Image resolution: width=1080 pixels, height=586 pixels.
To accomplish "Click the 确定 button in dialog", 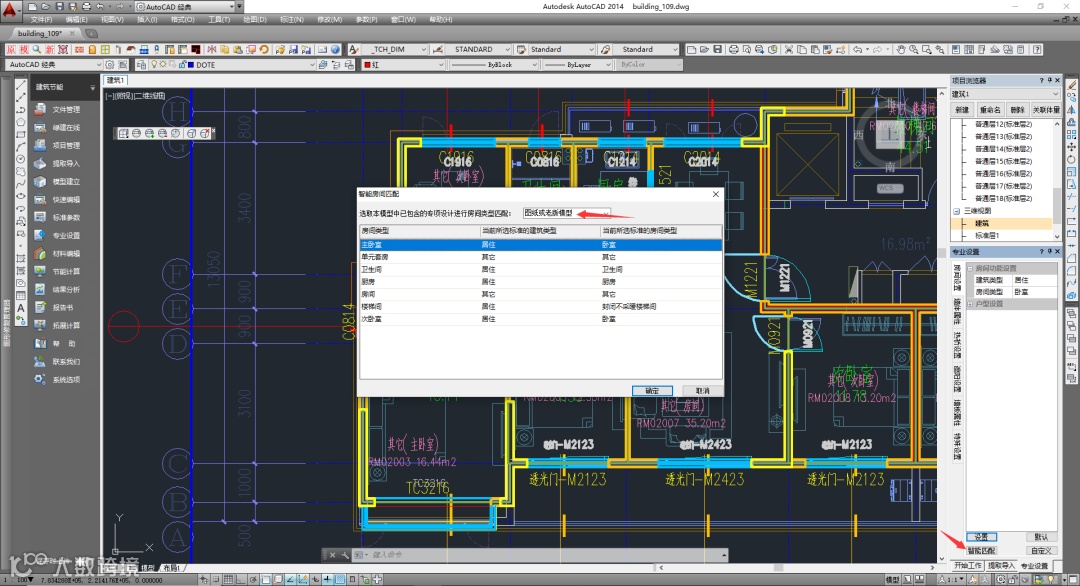I will (652, 391).
